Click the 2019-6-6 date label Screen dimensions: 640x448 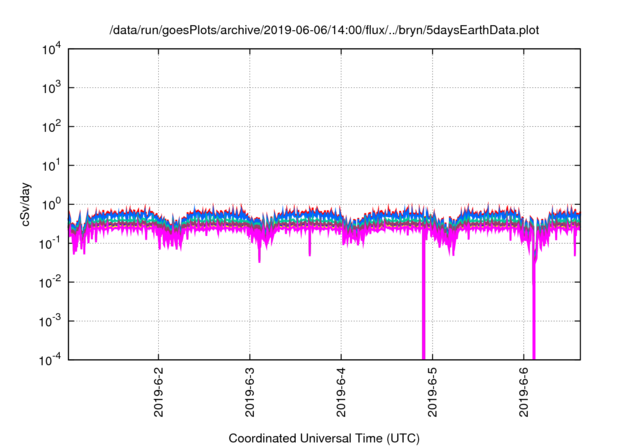pyautogui.click(x=524, y=392)
